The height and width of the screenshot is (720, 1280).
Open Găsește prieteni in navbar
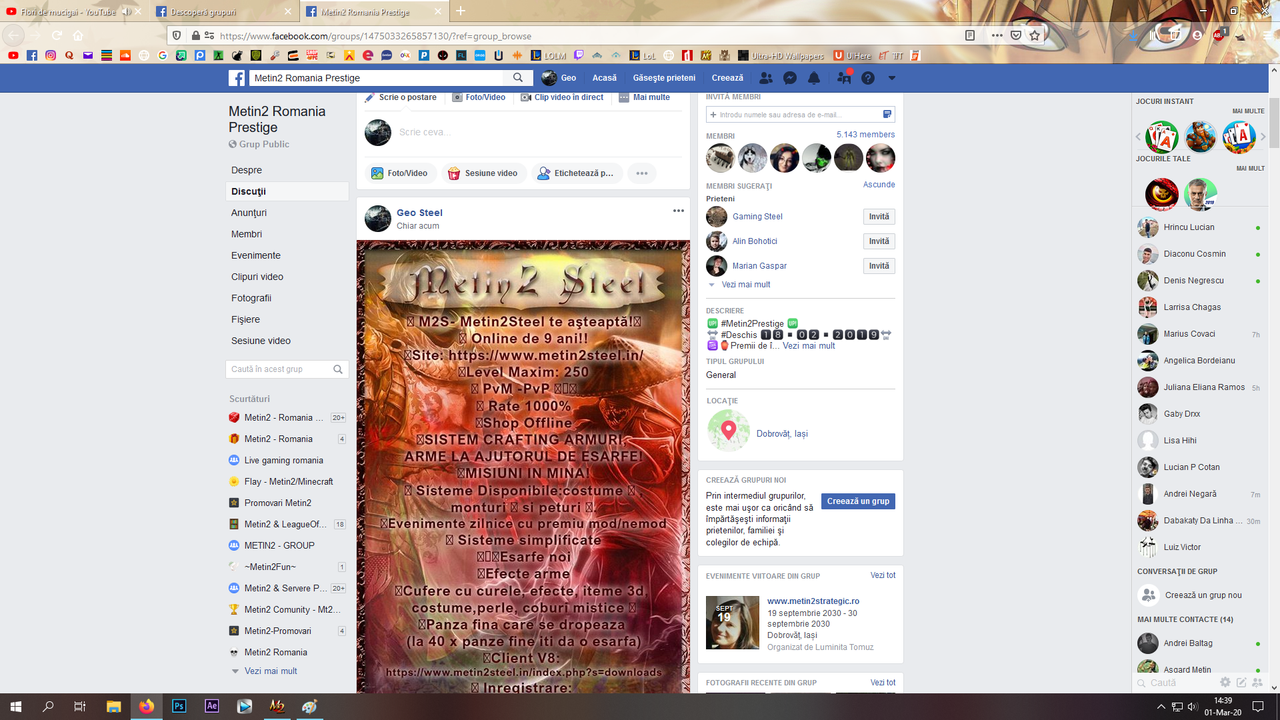[664, 78]
